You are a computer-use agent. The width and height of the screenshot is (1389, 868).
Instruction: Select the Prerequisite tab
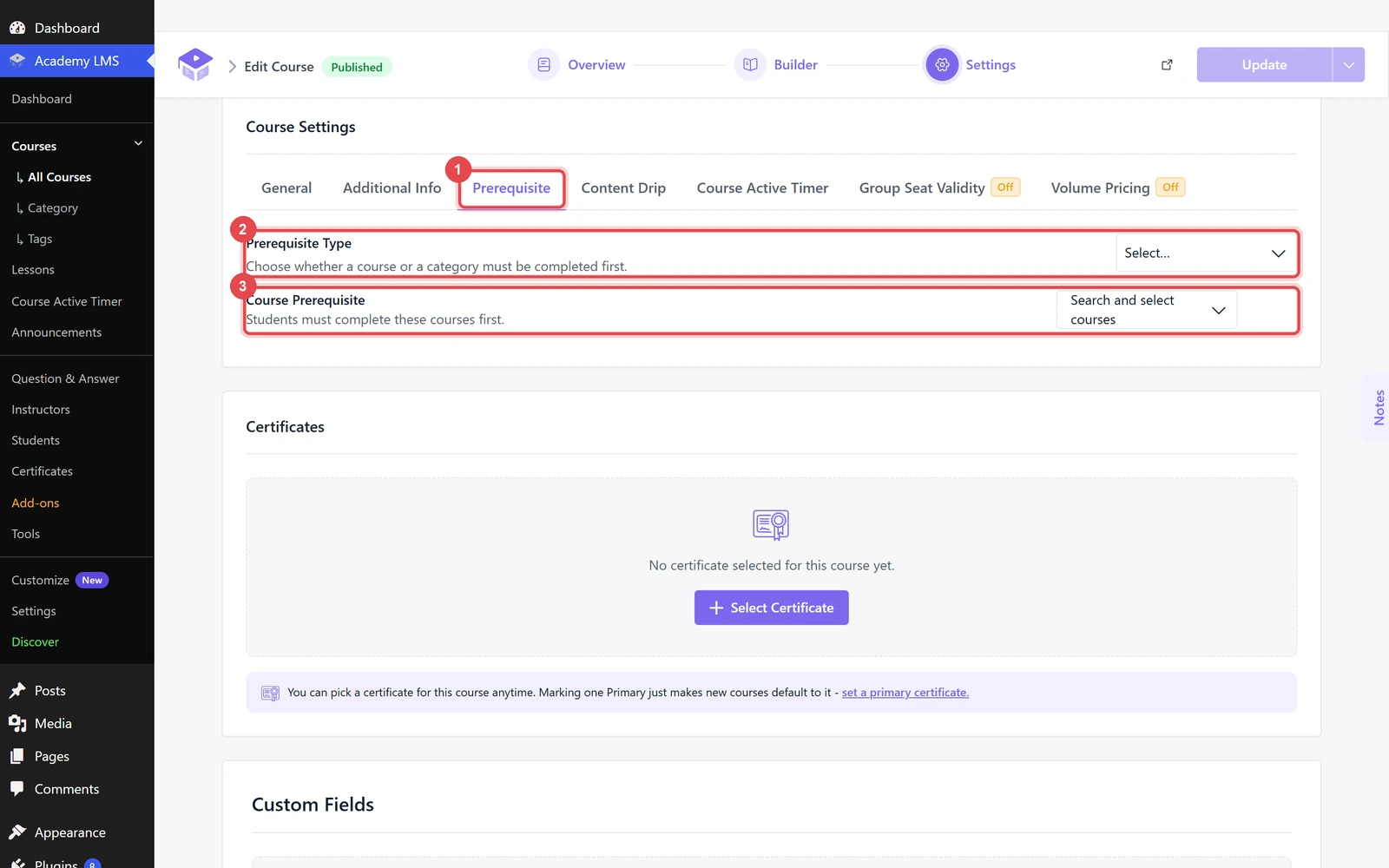coord(511,188)
